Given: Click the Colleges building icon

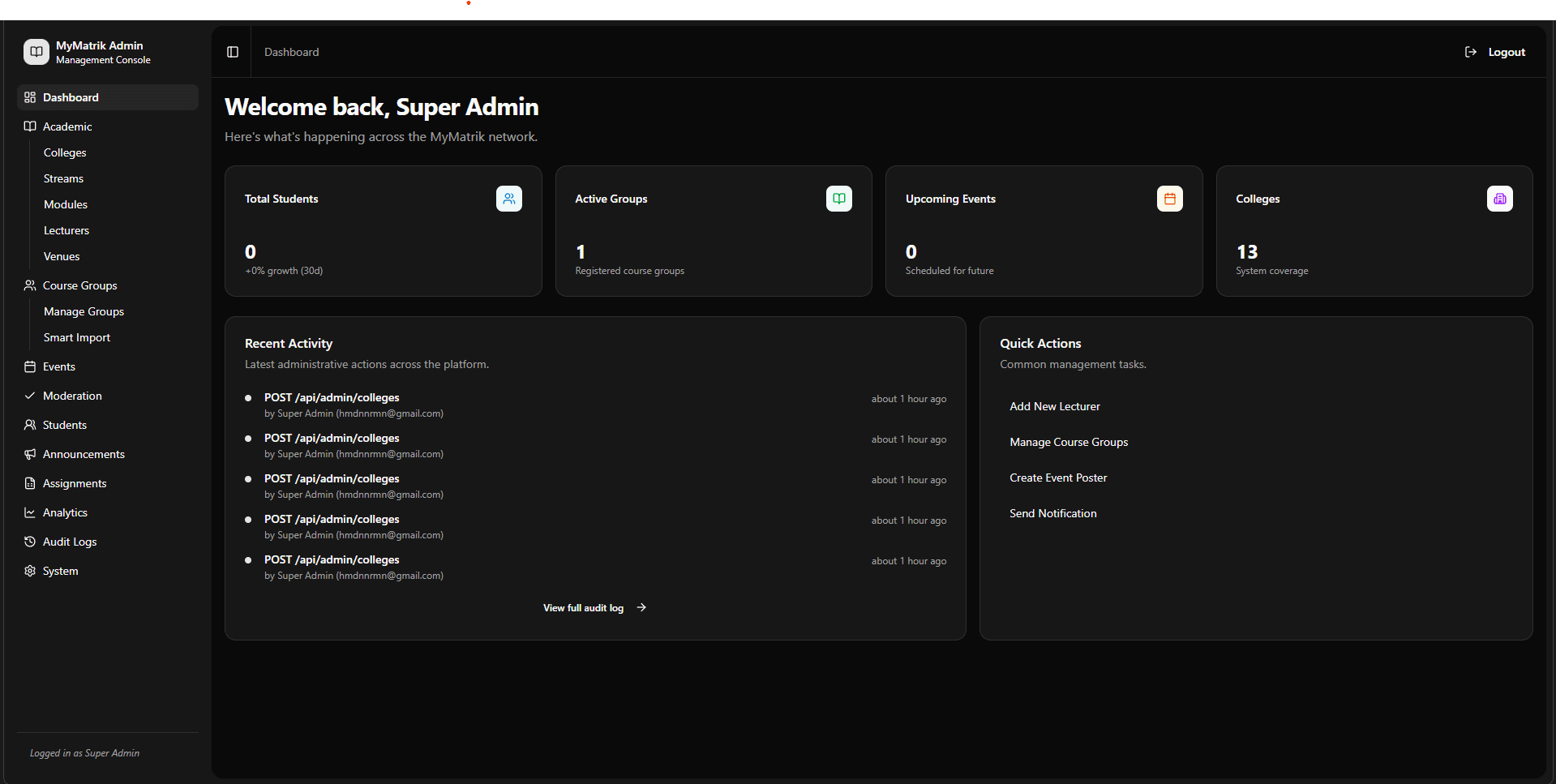Looking at the screenshot, I should pyautogui.click(x=1499, y=198).
